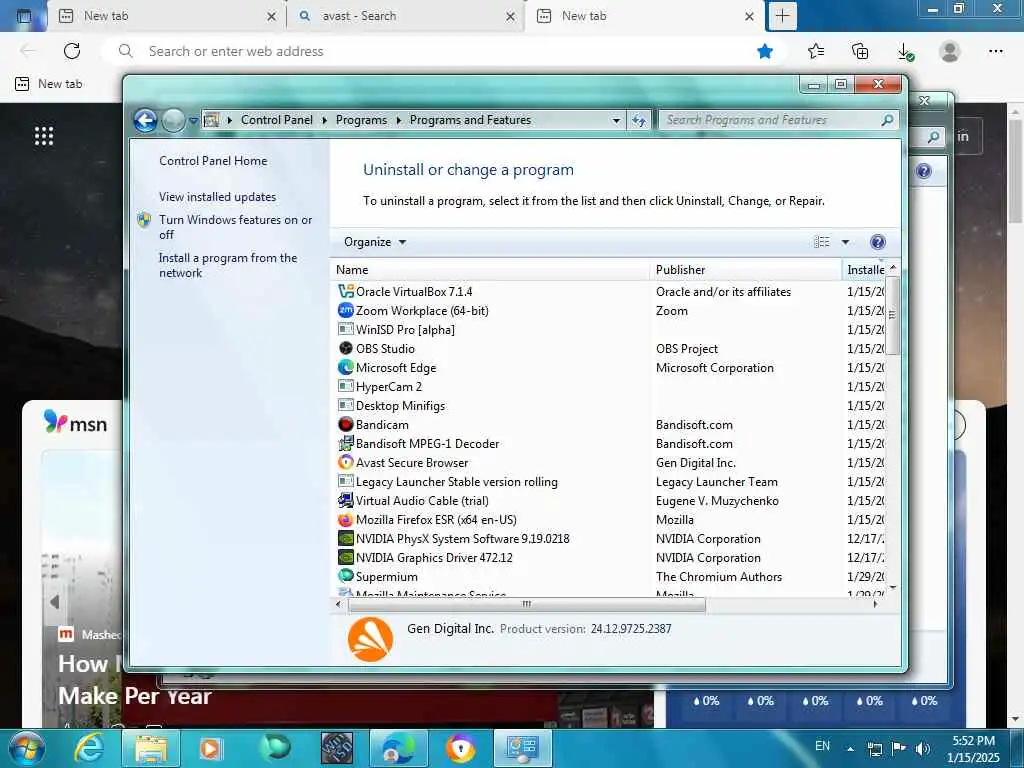Click the Virtual Audio Cable icon

click(x=345, y=500)
